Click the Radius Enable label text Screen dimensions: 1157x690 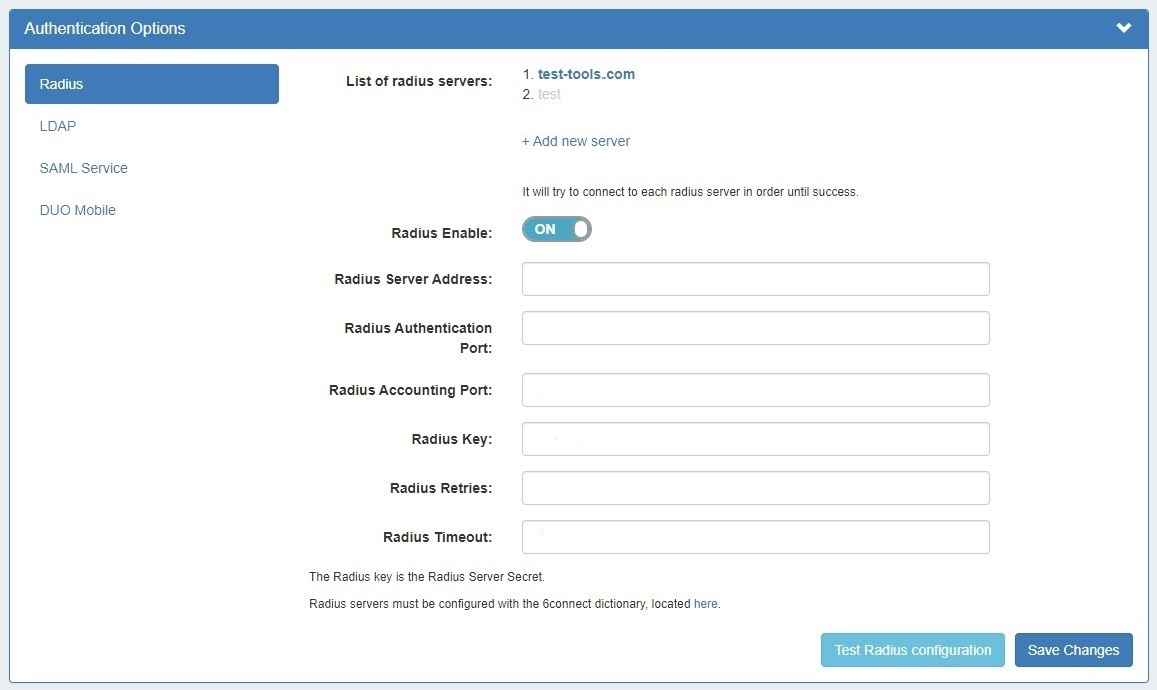click(441, 233)
